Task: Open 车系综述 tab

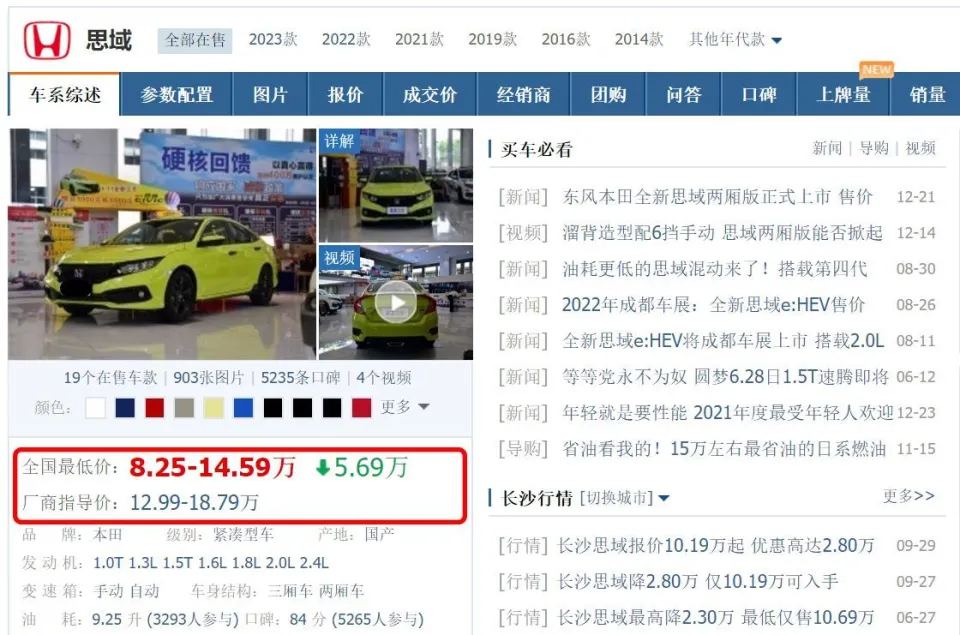Action: pos(65,95)
